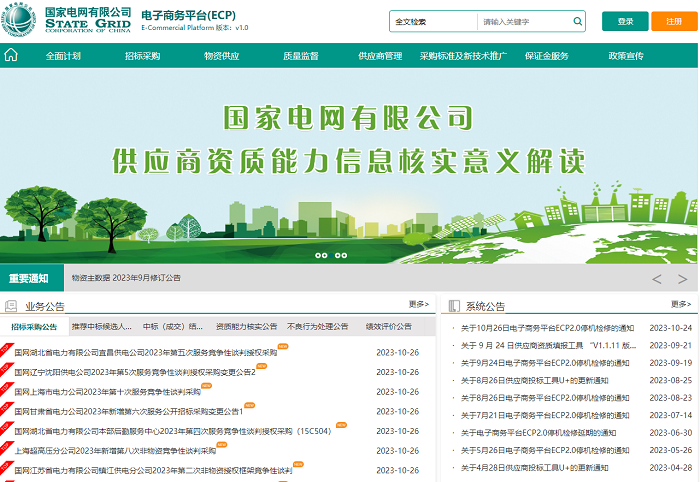The height and width of the screenshot is (482, 700).
Task: Open the 保证金服务 menu
Action: pos(546,56)
